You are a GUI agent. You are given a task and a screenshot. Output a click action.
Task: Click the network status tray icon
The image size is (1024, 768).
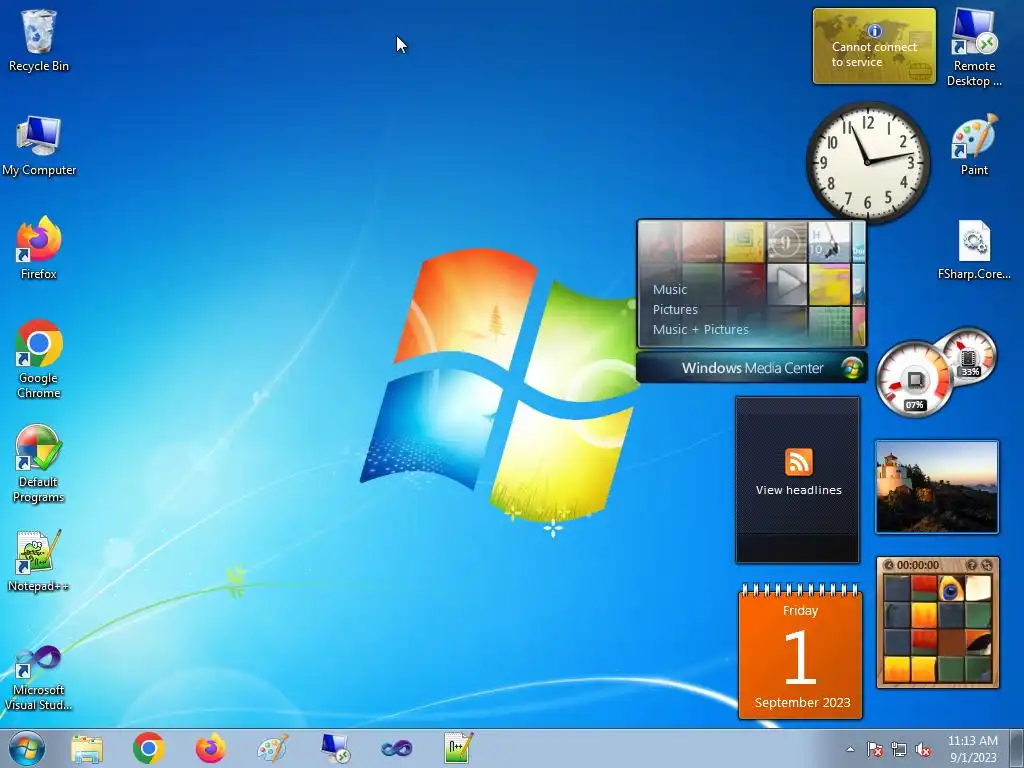pyautogui.click(x=899, y=749)
